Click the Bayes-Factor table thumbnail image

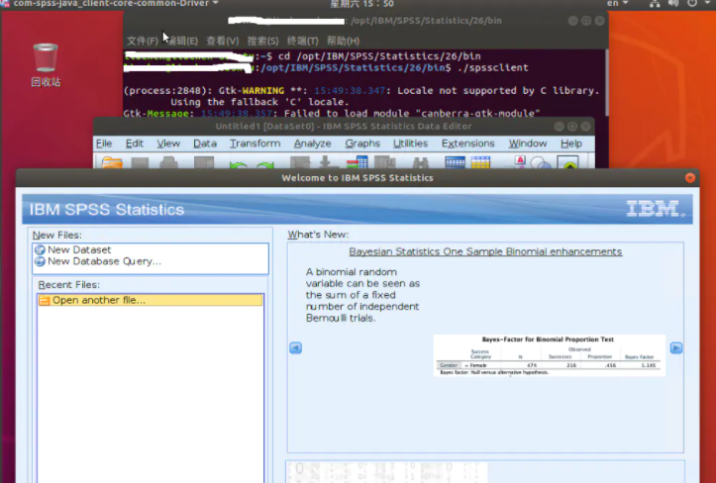click(549, 356)
